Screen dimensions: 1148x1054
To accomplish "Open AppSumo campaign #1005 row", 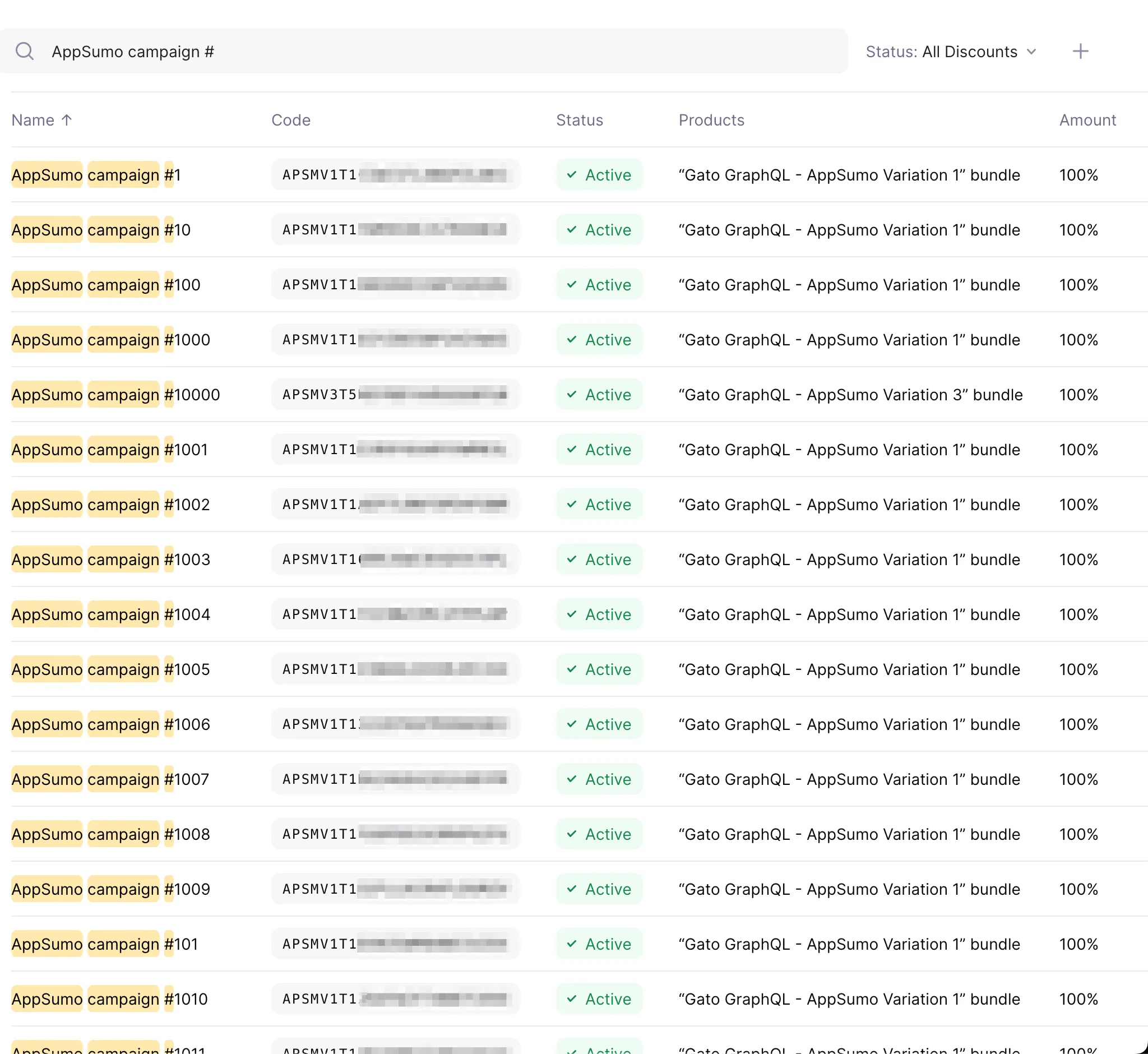I will (x=580, y=669).
